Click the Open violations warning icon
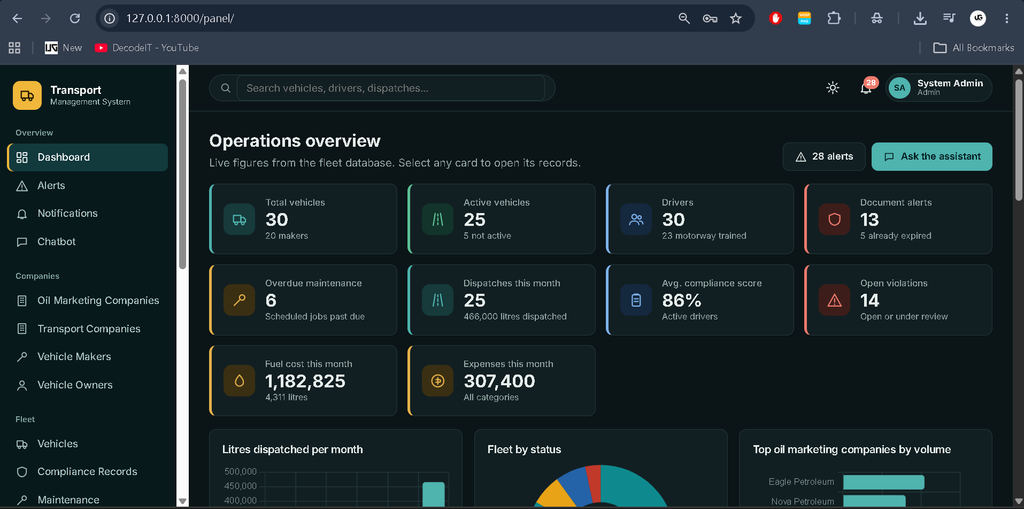 834,301
